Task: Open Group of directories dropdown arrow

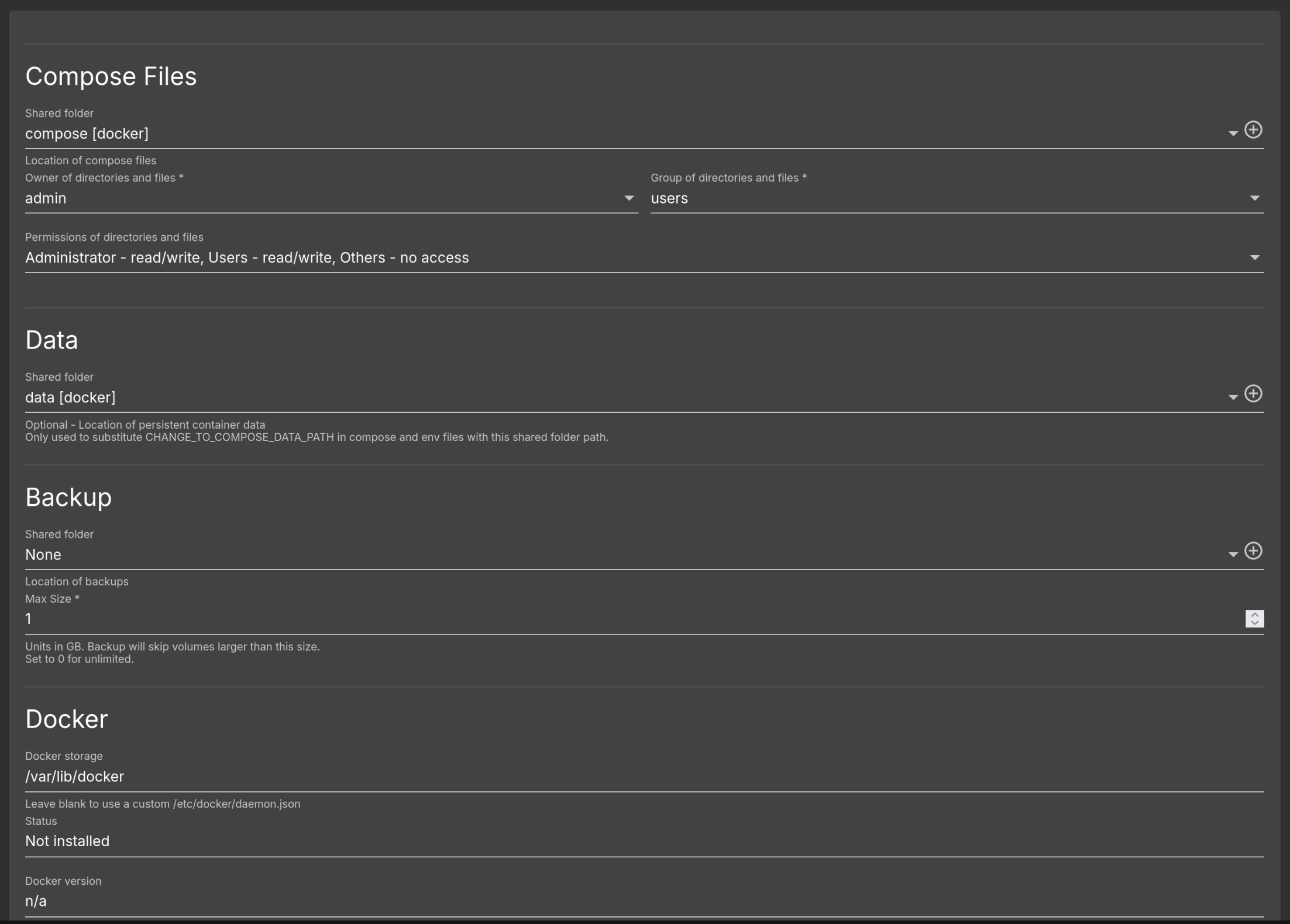Action: click(x=1254, y=198)
